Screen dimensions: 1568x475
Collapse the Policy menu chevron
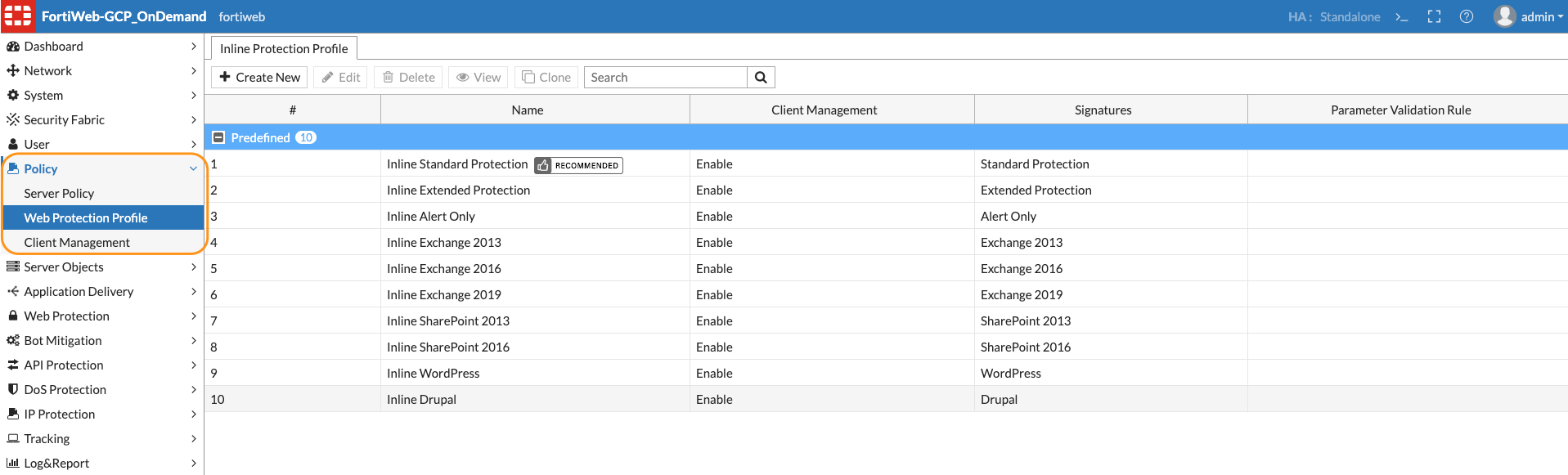point(193,169)
